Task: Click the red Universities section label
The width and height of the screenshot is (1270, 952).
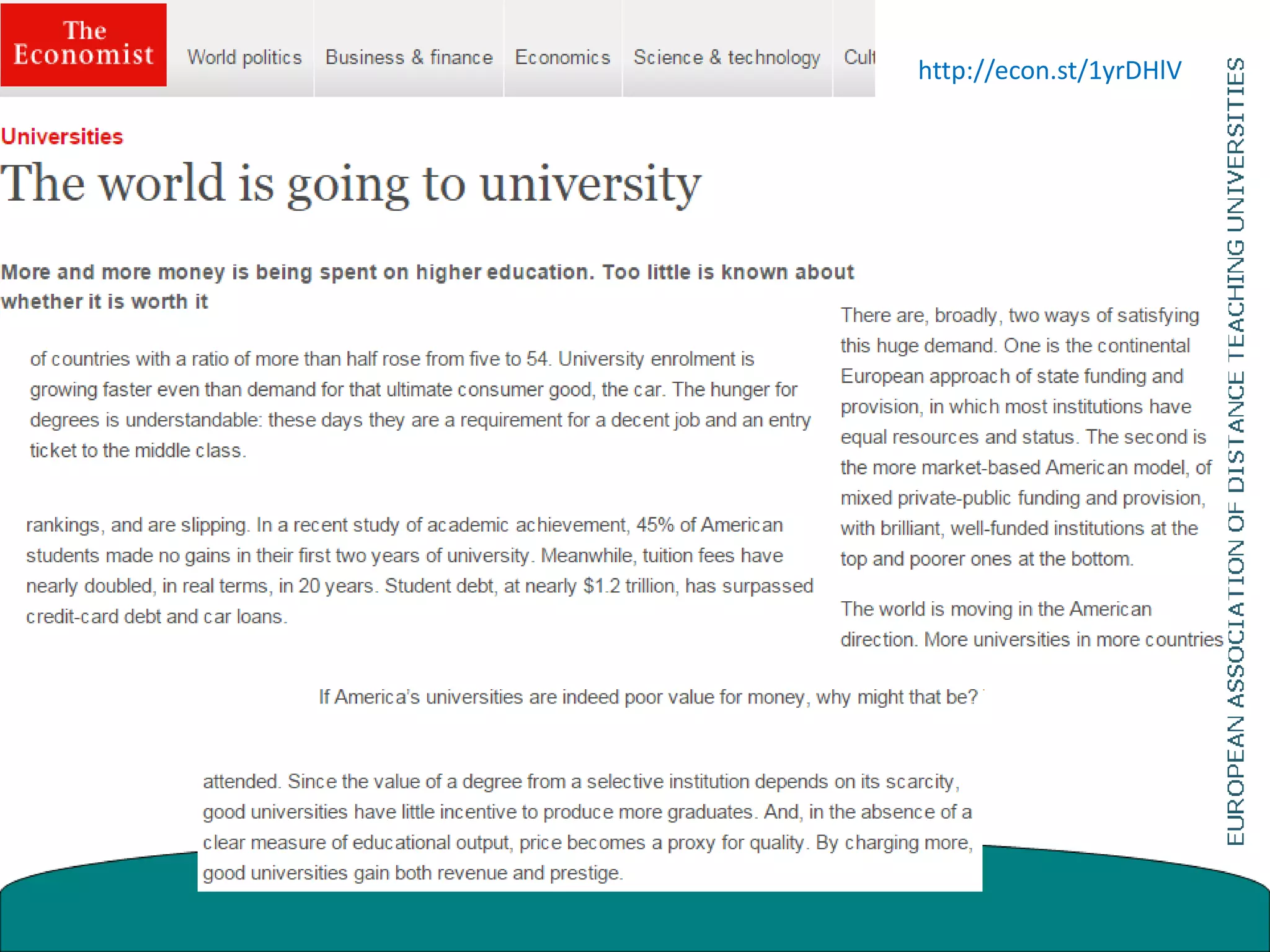Action: click(62, 136)
